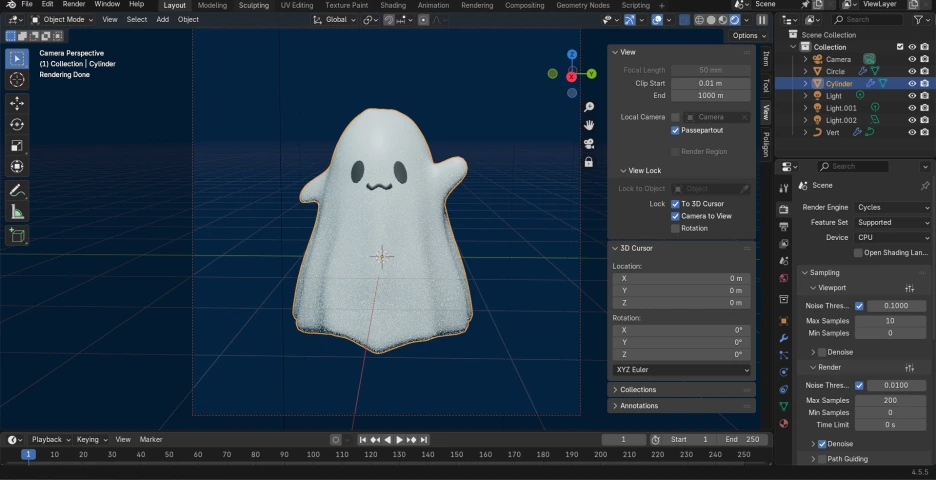
Task: Choose the 3D Cursor tool
Action: 17,79
